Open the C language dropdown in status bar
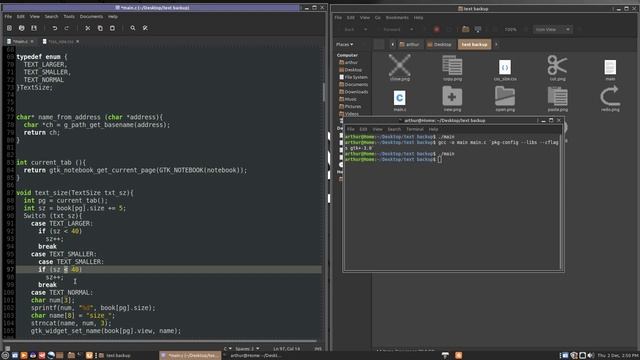640x360 pixels. point(227,349)
